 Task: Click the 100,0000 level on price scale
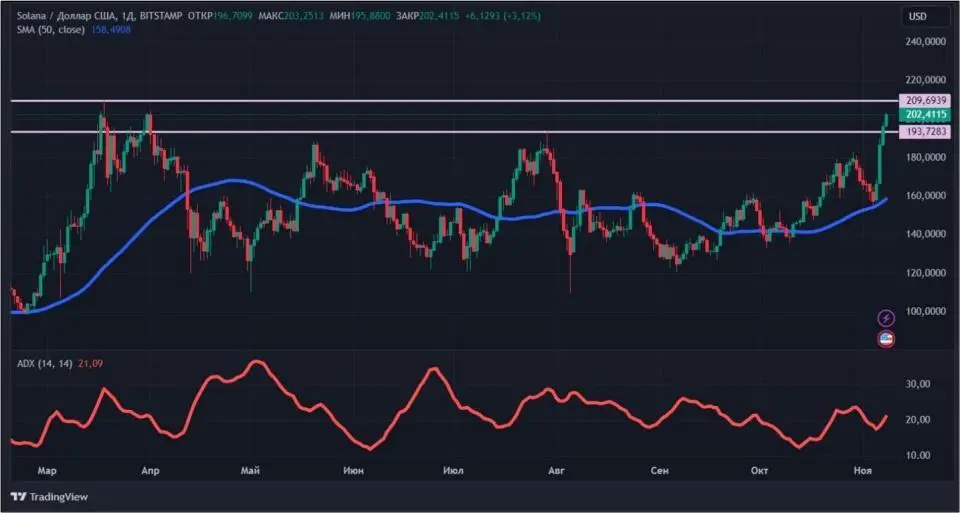(925, 312)
